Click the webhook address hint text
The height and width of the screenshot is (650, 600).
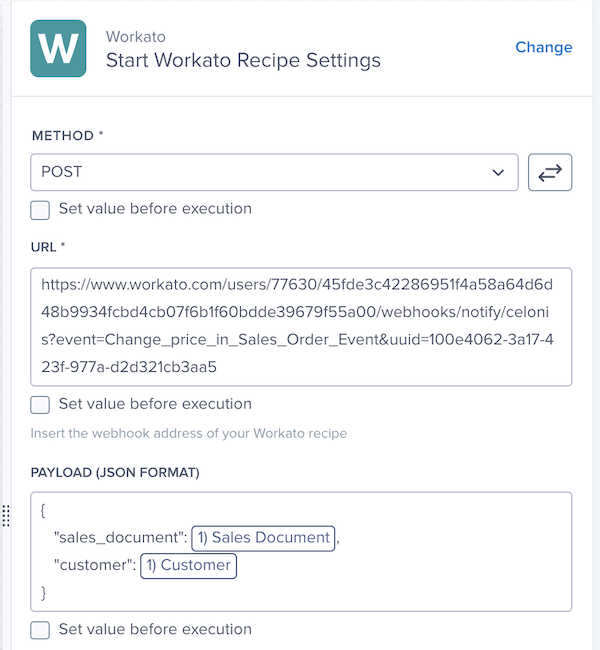coord(187,433)
